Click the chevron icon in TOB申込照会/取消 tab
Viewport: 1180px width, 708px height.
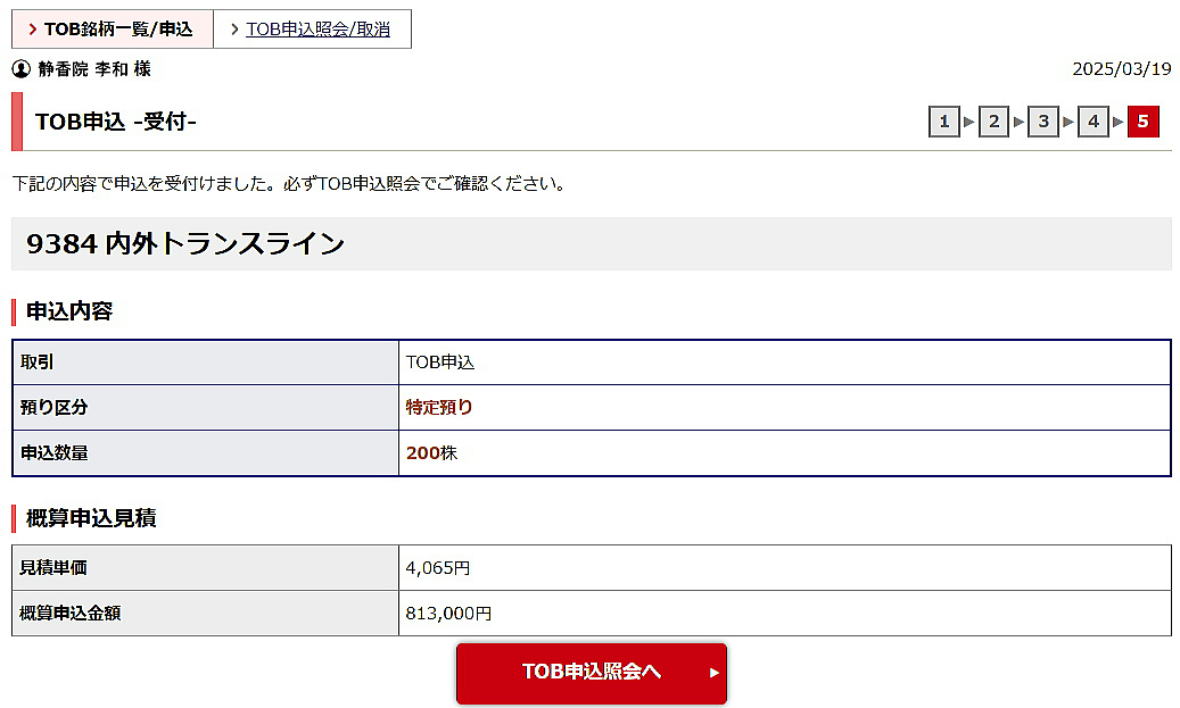[x=235, y=29]
